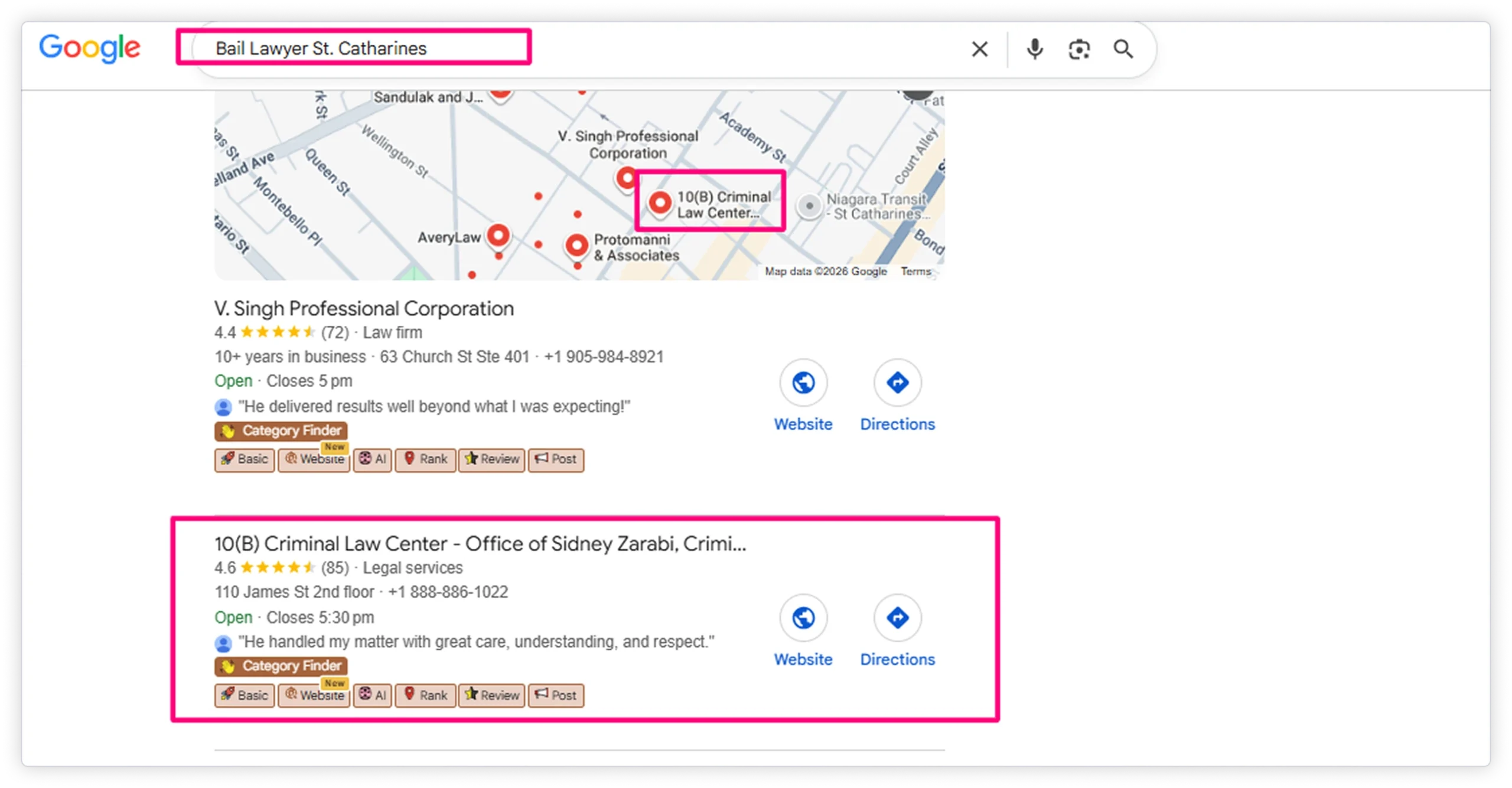This screenshot has width=1512, height=788.
Task: Click the "10+ years in business" text
Action: (290, 357)
